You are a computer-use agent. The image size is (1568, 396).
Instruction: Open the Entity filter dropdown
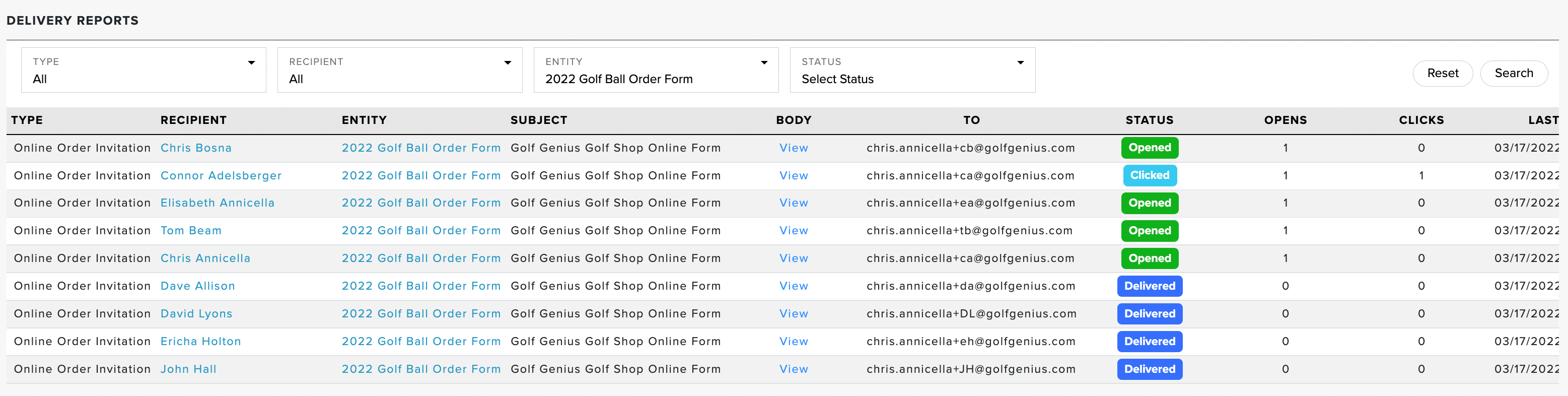[656, 70]
